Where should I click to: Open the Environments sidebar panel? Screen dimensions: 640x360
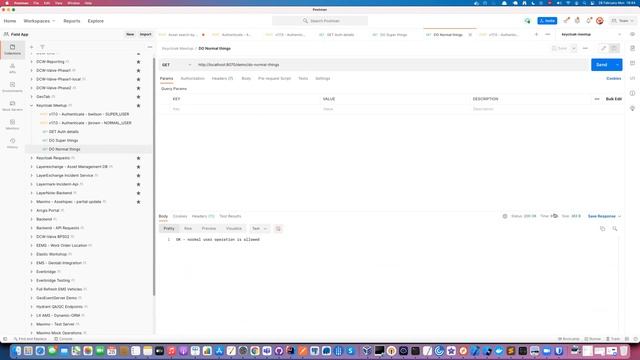(12, 87)
